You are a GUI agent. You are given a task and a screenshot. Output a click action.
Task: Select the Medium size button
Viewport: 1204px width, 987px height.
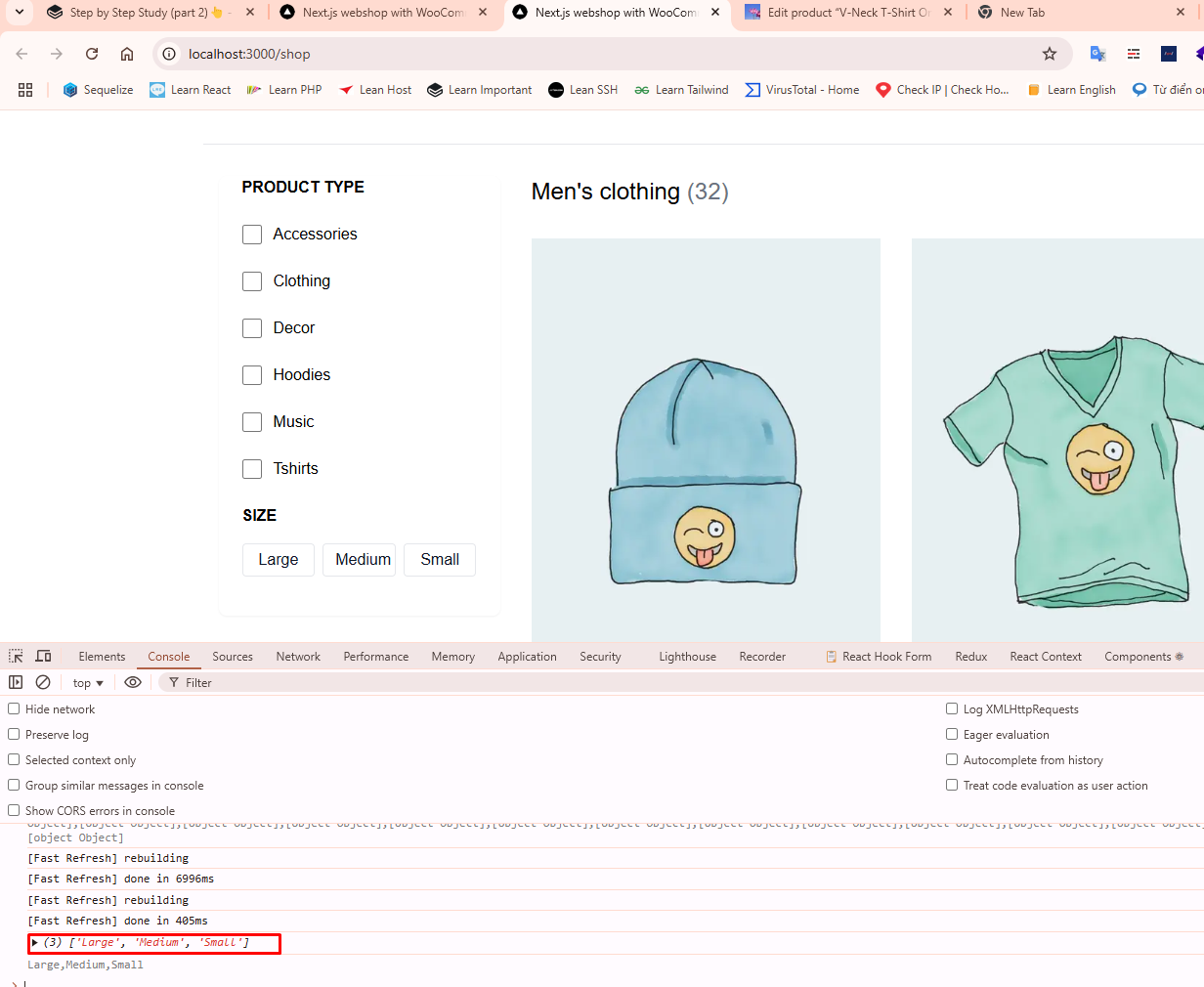click(363, 560)
